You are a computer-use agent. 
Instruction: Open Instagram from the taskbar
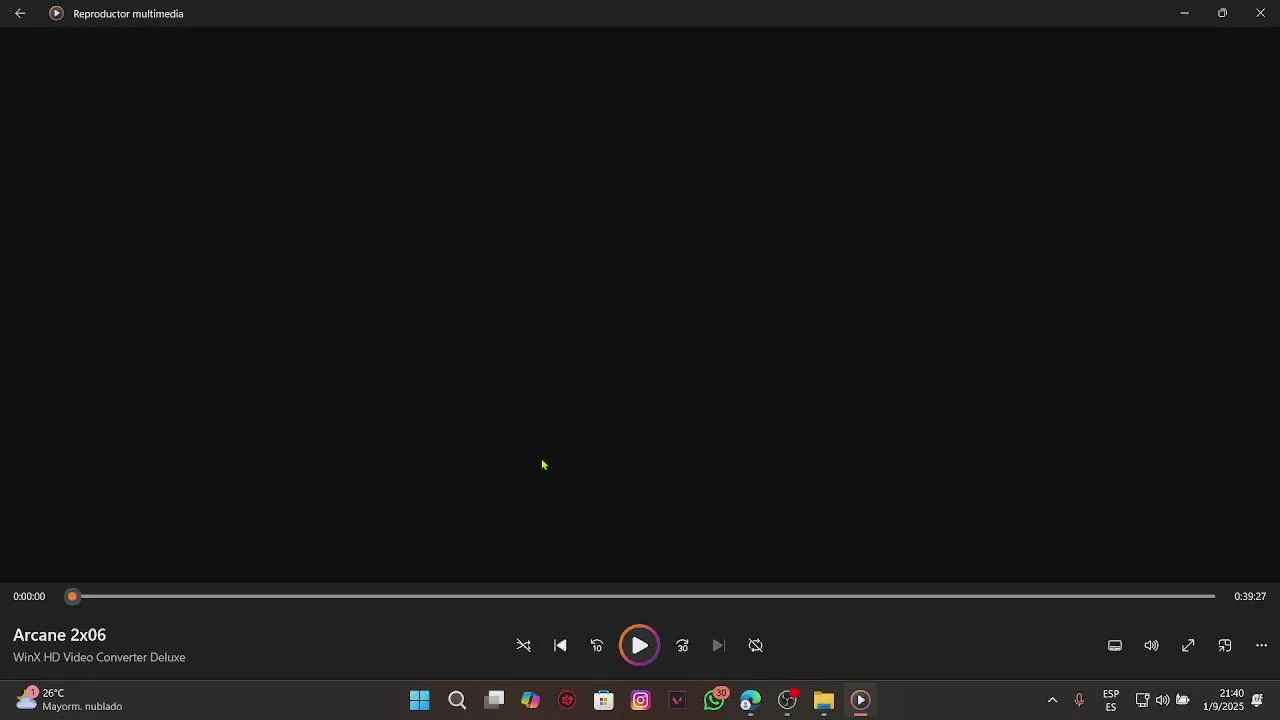641,700
